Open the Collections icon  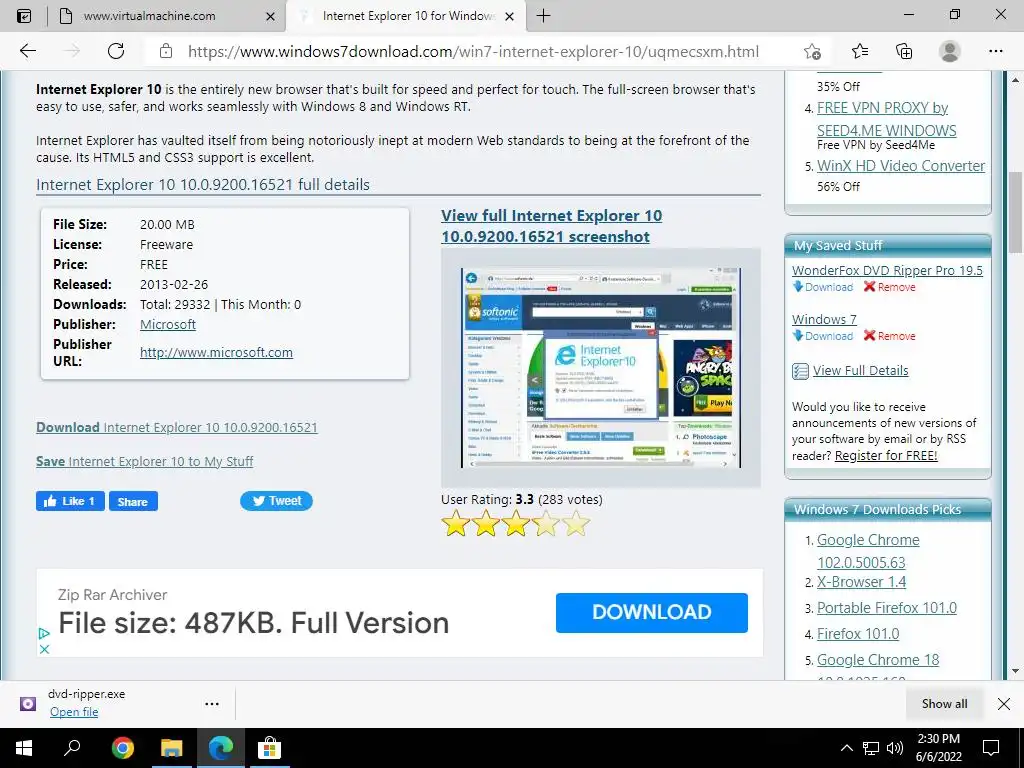904,51
